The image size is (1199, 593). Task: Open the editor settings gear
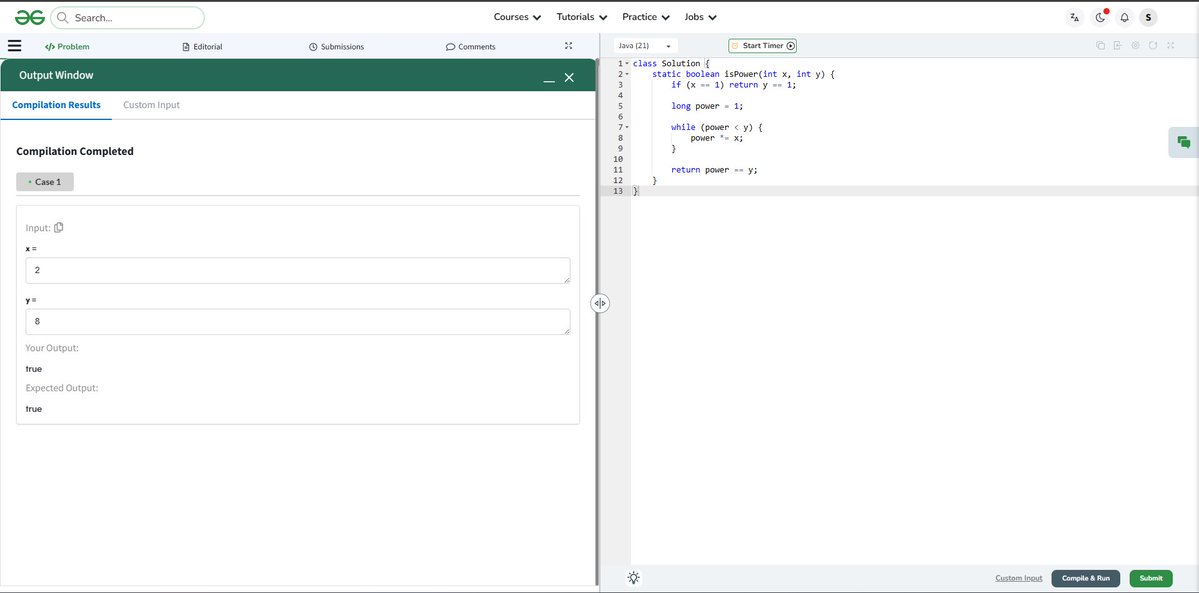tap(1136, 46)
